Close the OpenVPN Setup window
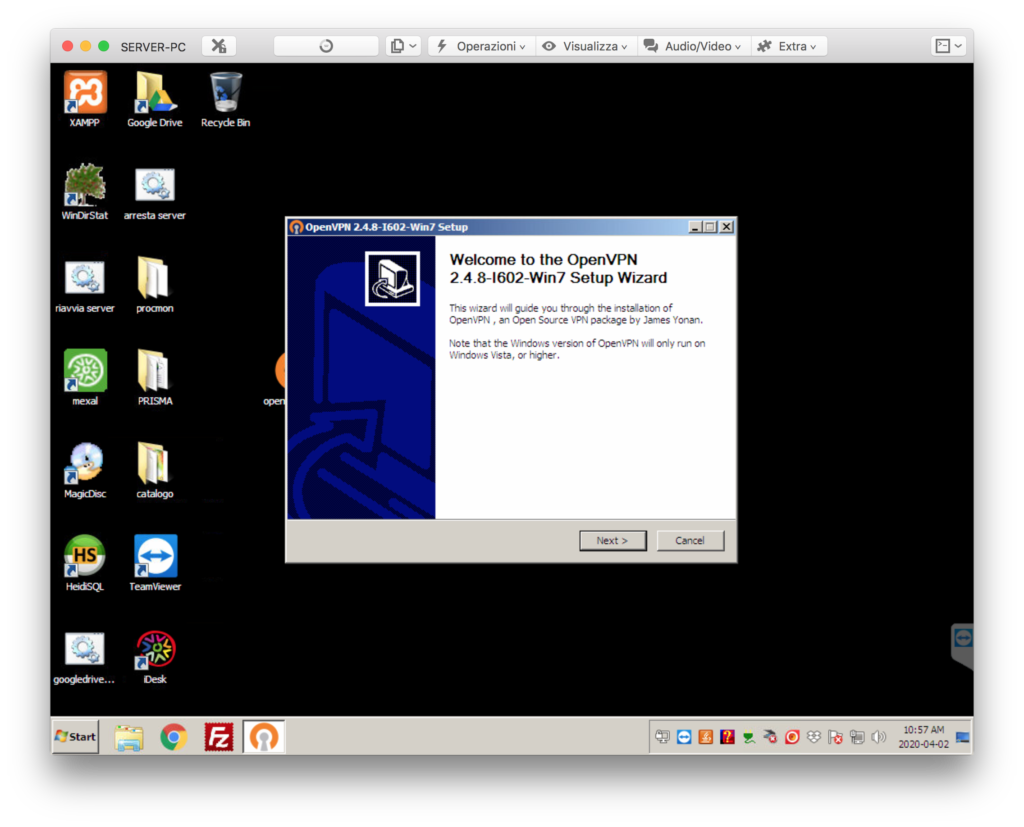1024x827 pixels. [x=726, y=227]
